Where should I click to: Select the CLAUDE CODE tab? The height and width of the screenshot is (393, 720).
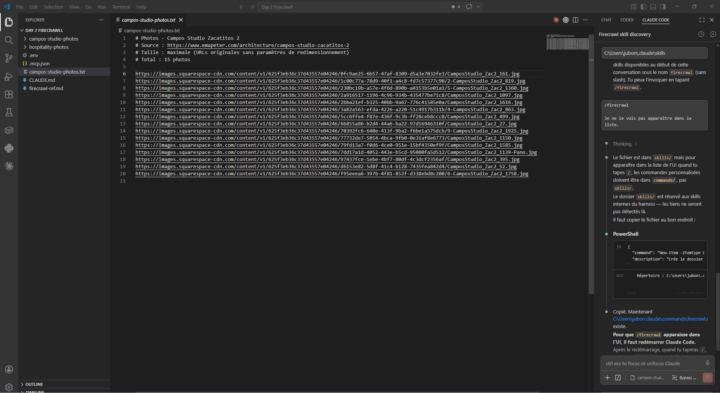(x=655, y=20)
